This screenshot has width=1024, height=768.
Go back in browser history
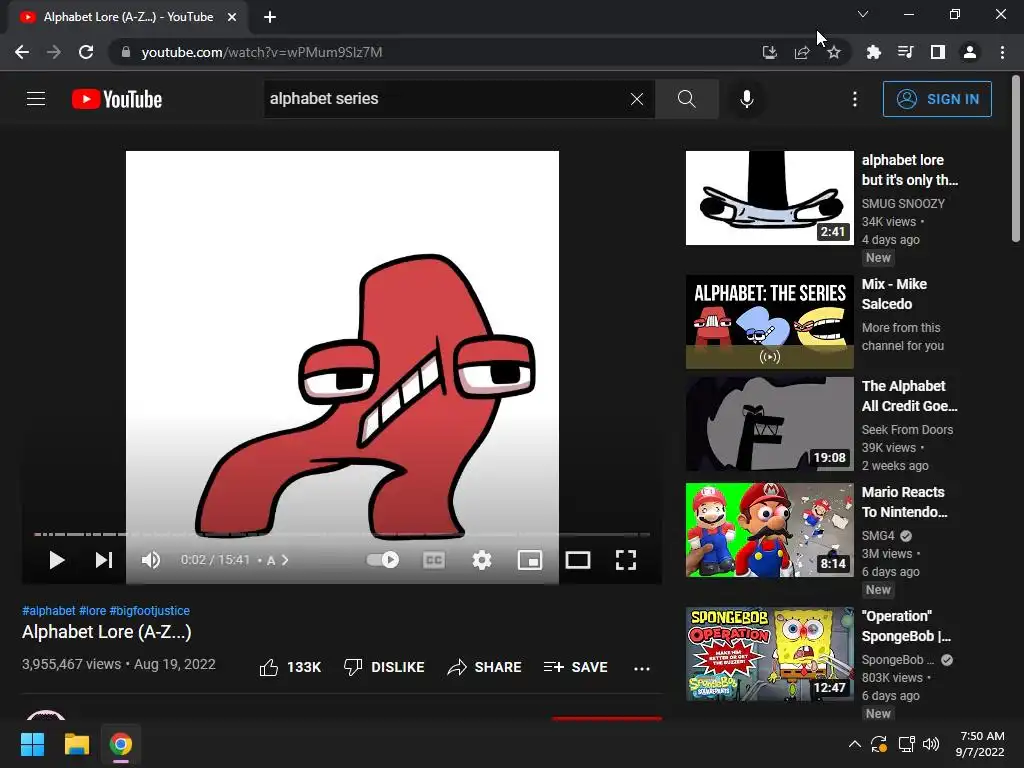22,52
